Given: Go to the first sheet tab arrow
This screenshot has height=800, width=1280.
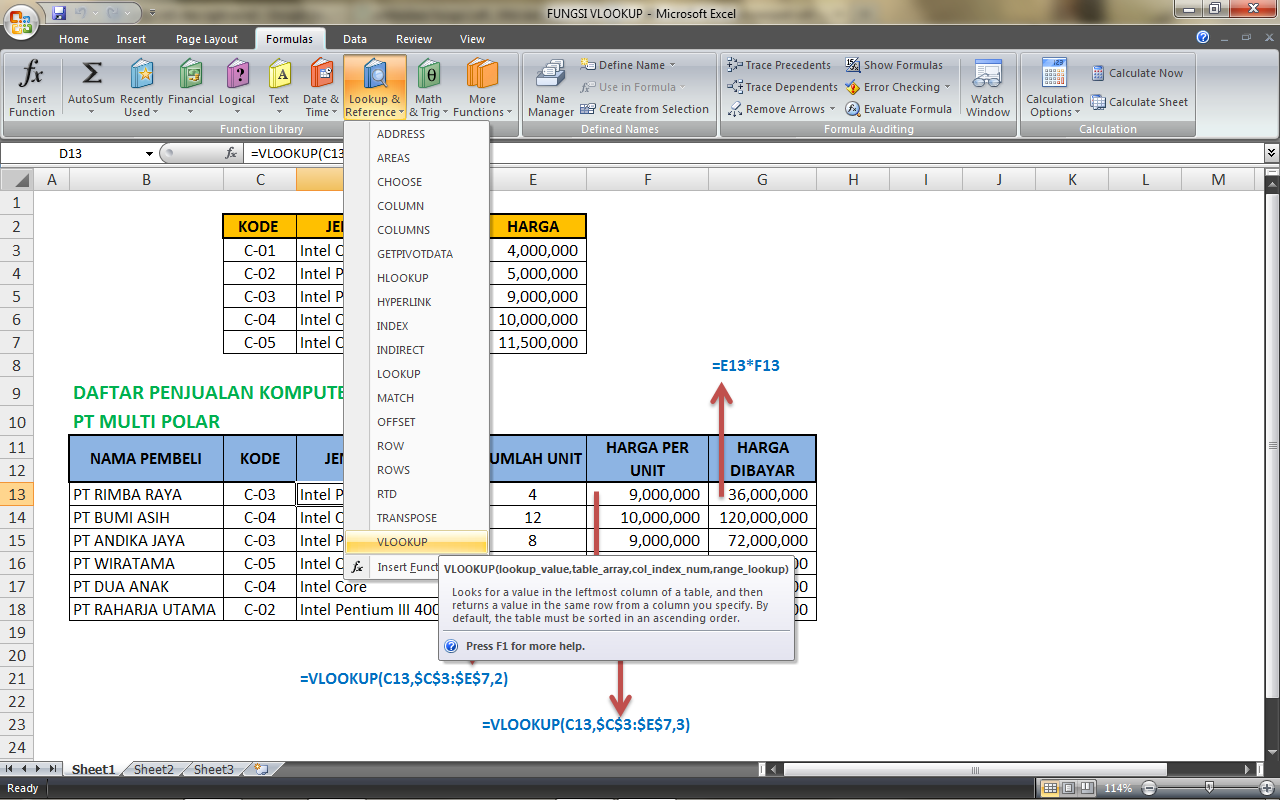Looking at the screenshot, I should click(x=11, y=769).
